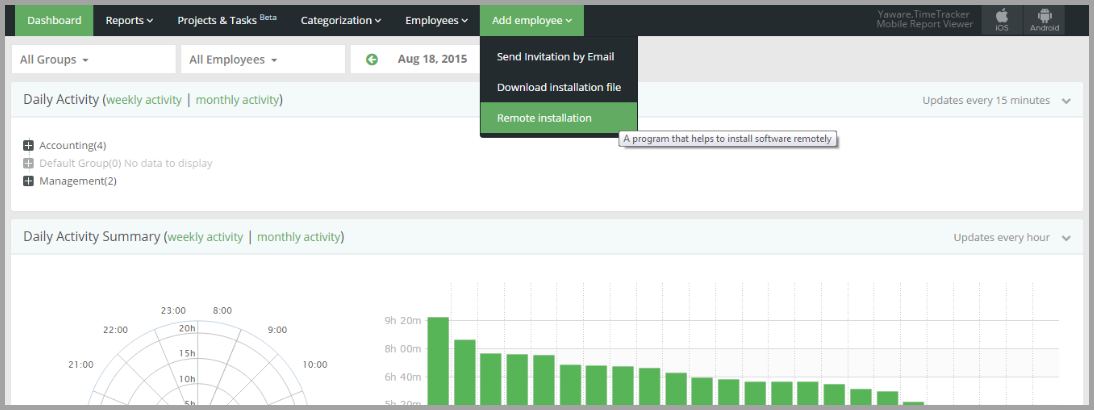Select Remote installation option
Image resolution: width=1094 pixels, height=410 pixels.
[558, 118]
